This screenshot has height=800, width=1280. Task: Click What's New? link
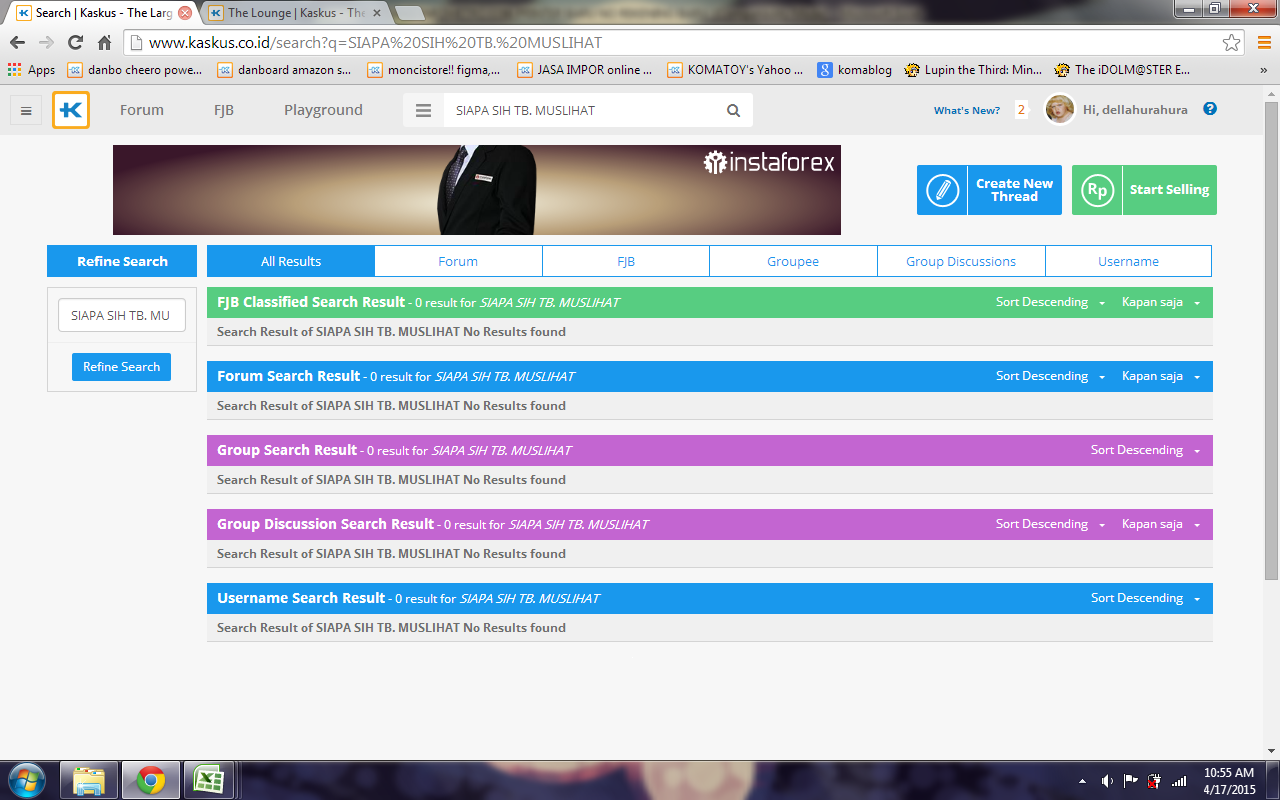tap(967, 110)
